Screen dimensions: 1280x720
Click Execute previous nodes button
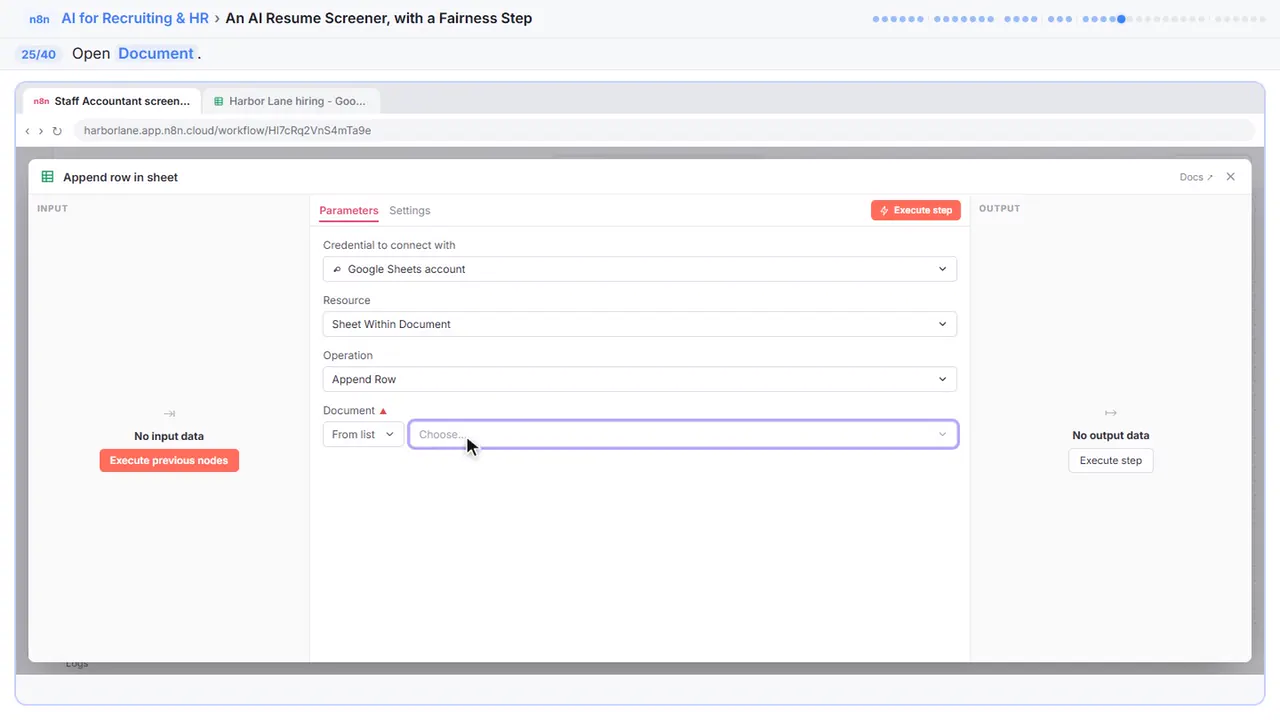click(x=169, y=460)
